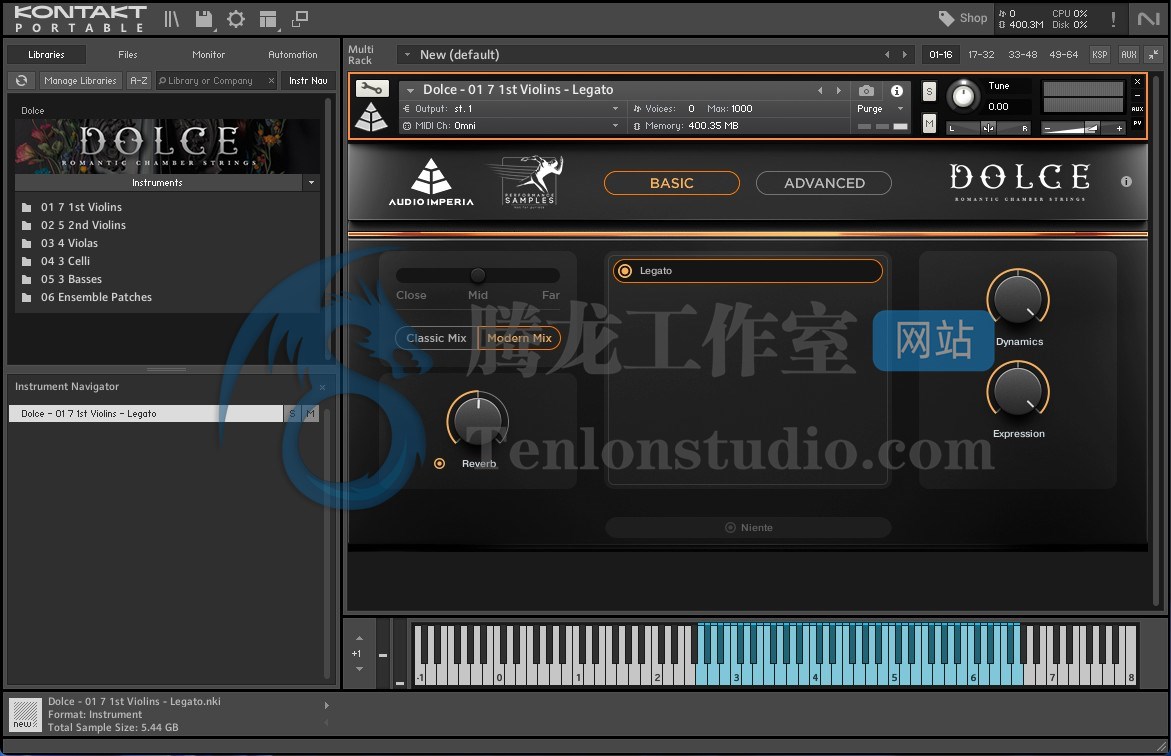Solo instrument in Instrument Navigator
The image size is (1171, 756).
[x=292, y=413]
